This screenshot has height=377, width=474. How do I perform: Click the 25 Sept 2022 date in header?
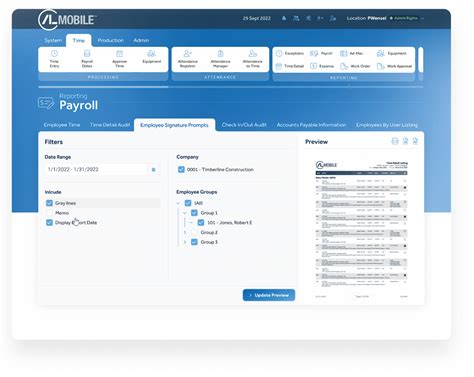[256, 18]
